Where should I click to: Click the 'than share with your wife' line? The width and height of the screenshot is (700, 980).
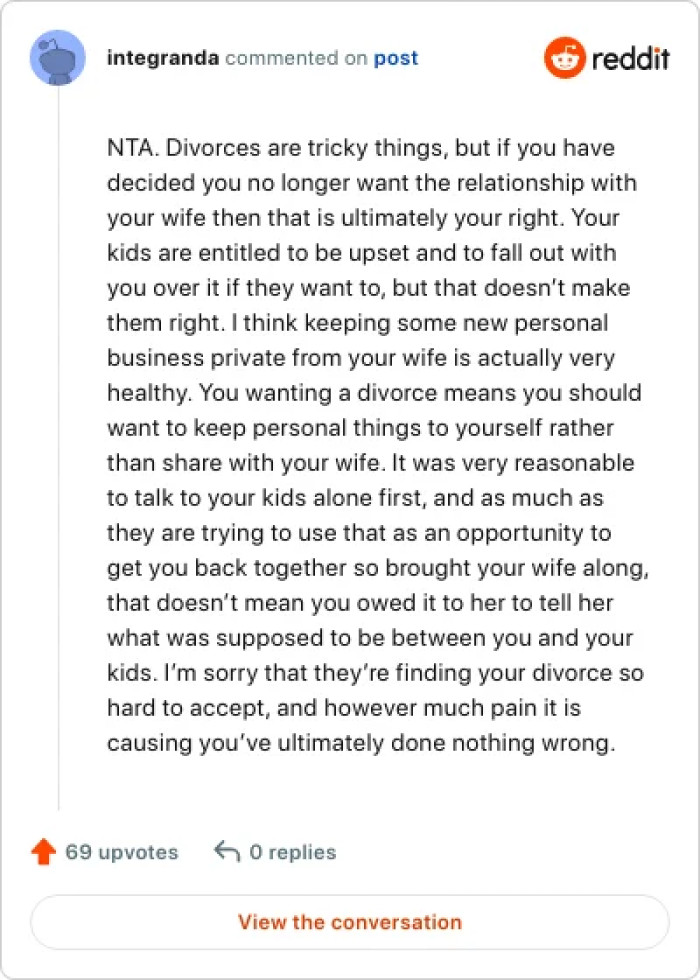370,464
